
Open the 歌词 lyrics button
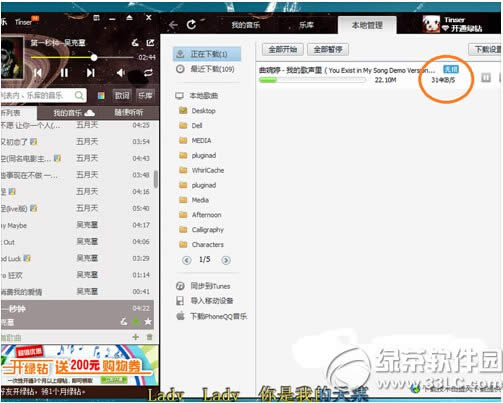click(122, 96)
